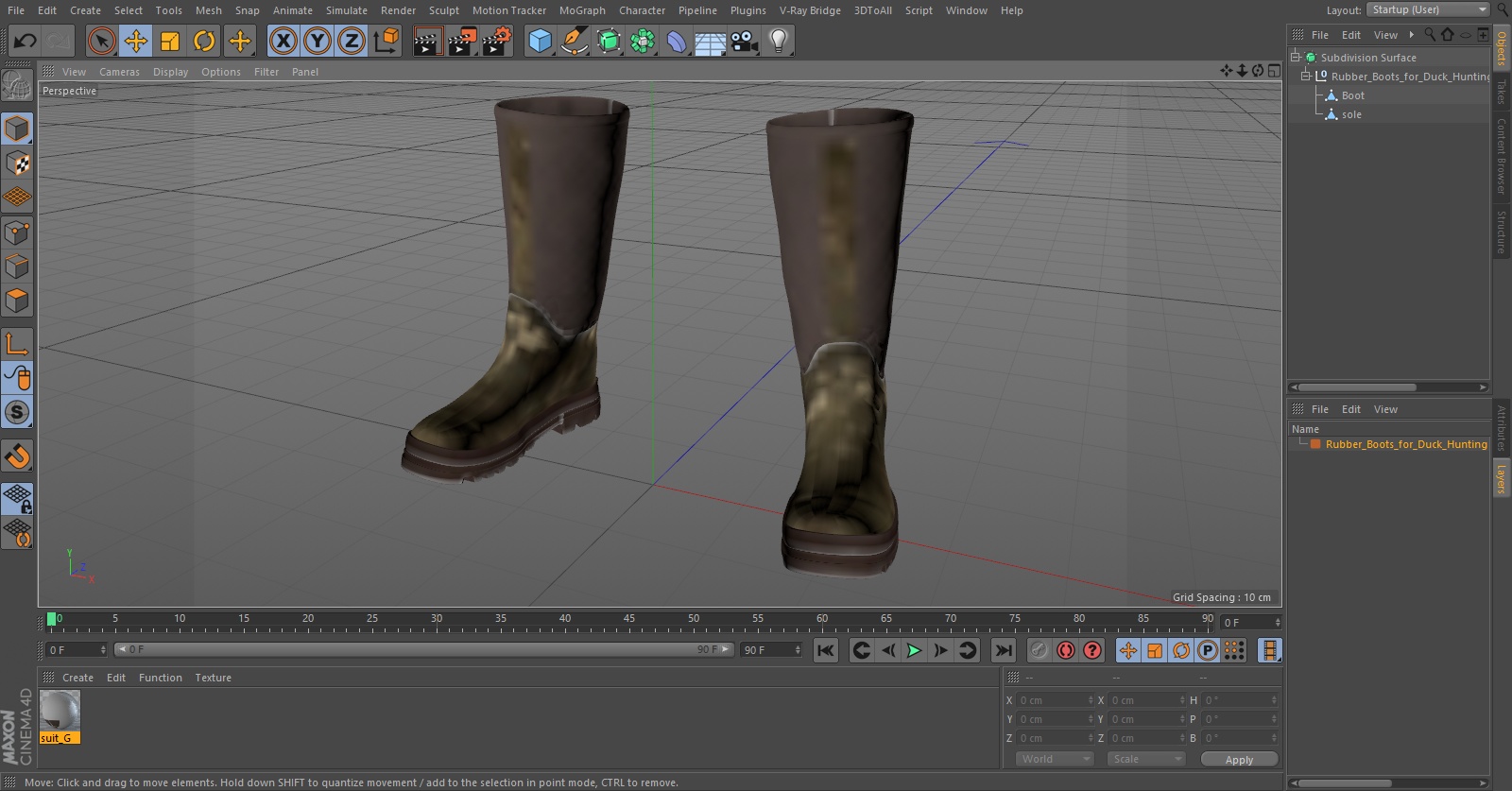
Task: Open material manager Texture menu
Action: (213, 678)
